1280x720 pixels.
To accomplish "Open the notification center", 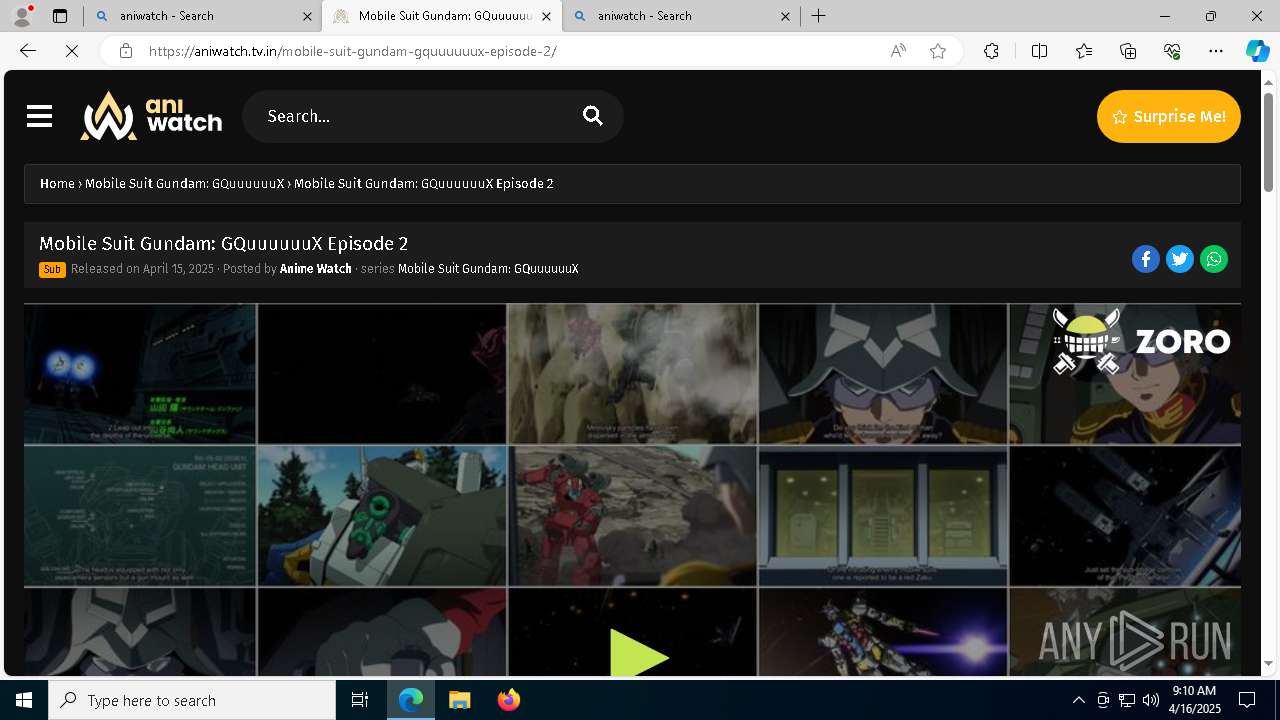I will coord(1247,700).
